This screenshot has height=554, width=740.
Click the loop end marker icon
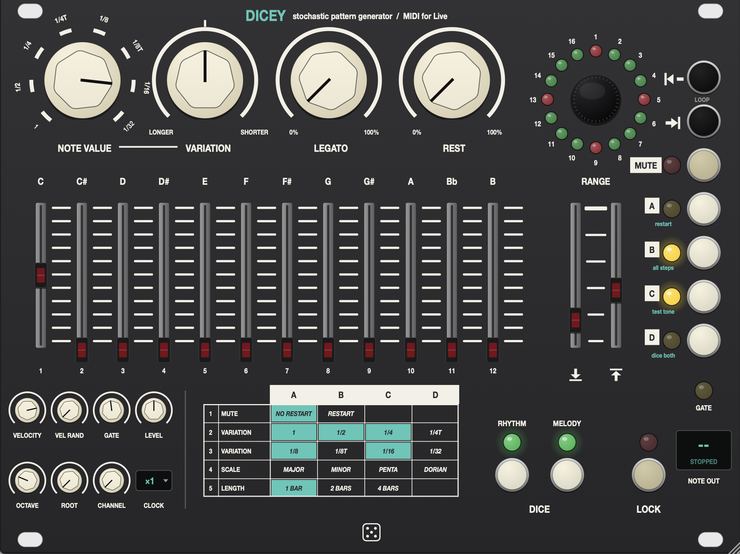tap(673, 123)
